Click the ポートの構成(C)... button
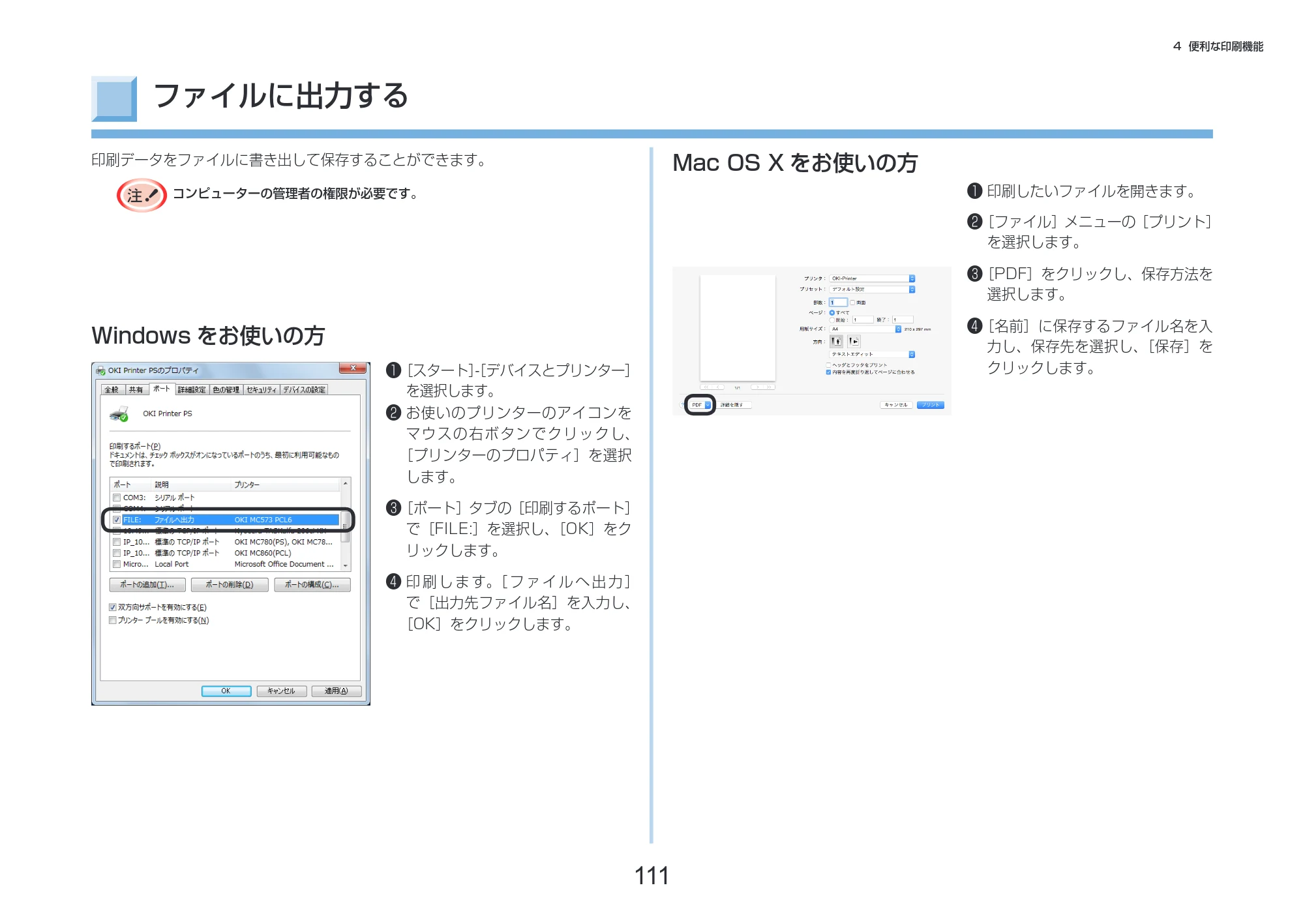Viewport: 1305px width, 924px height. tap(312, 585)
